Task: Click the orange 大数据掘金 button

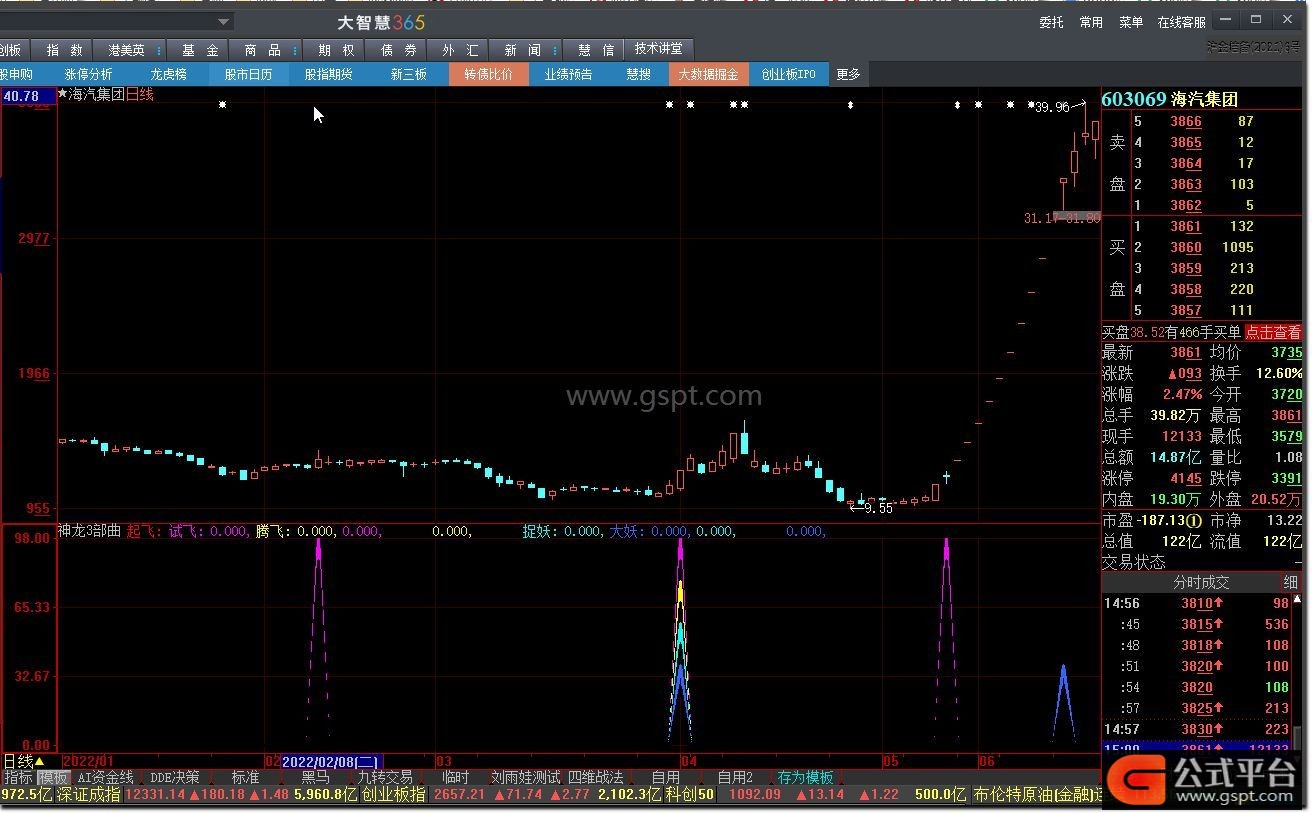Action: [709, 74]
